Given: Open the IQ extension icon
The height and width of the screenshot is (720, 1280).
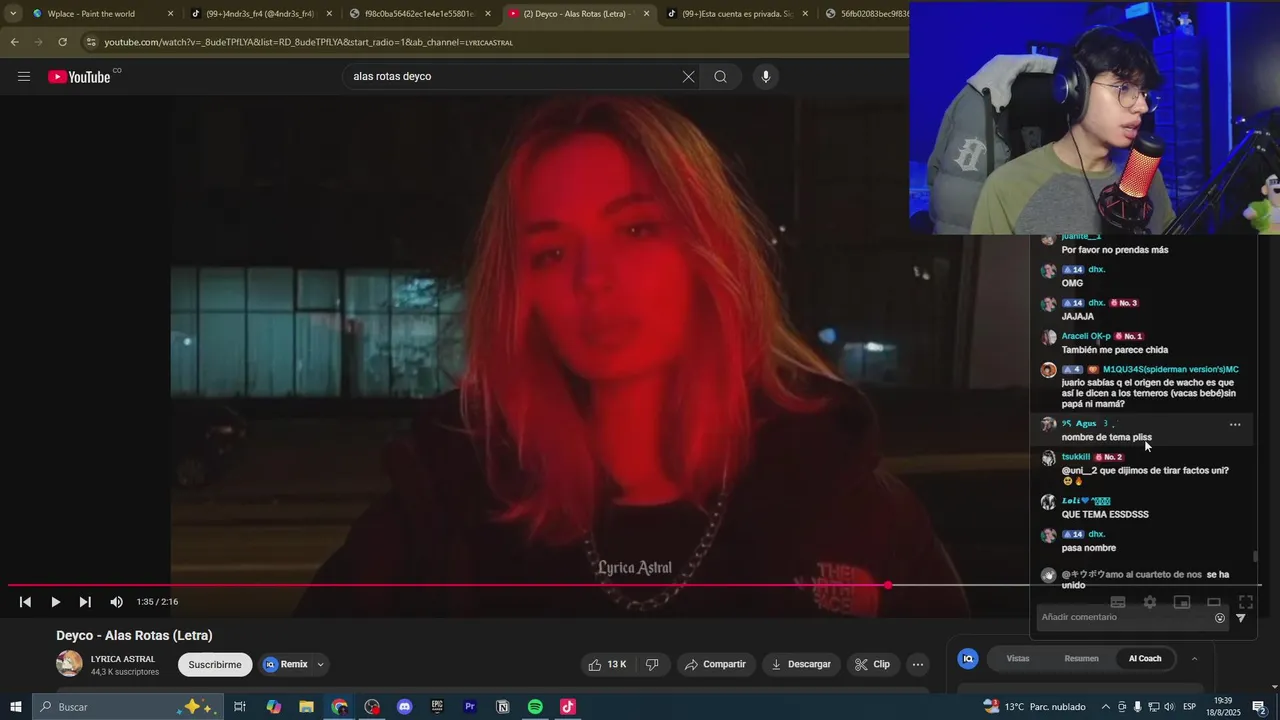Looking at the screenshot, I should point(968,658).
